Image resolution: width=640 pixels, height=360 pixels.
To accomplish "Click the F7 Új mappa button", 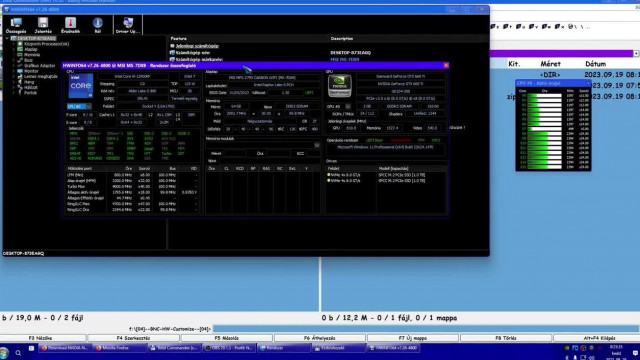I will 413,338.
